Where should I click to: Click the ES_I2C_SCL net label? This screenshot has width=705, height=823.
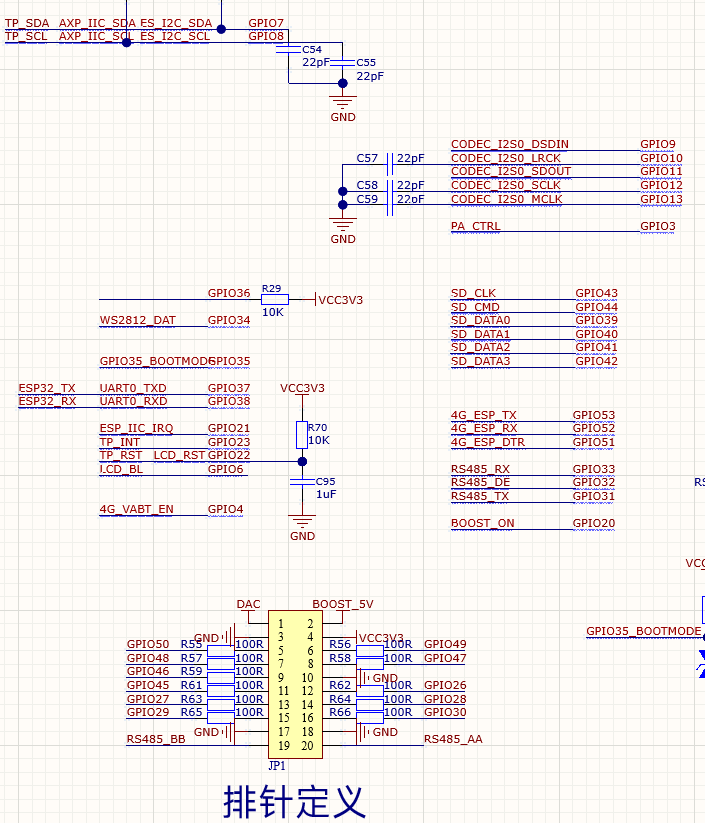point(175,36)
